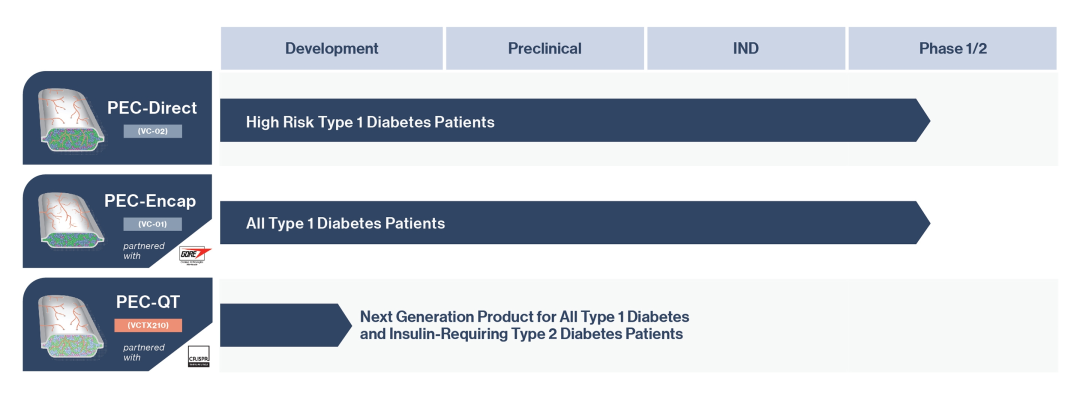Click the short PEC-QT progress arrow

pyautogui.click(x=286, y=325)
